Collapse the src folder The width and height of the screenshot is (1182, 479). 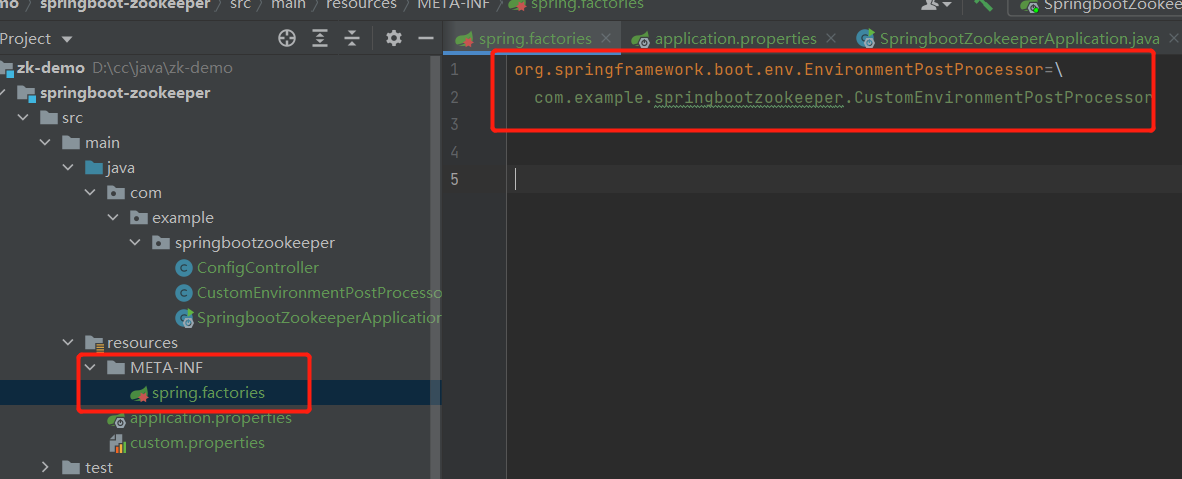(24, 118)
